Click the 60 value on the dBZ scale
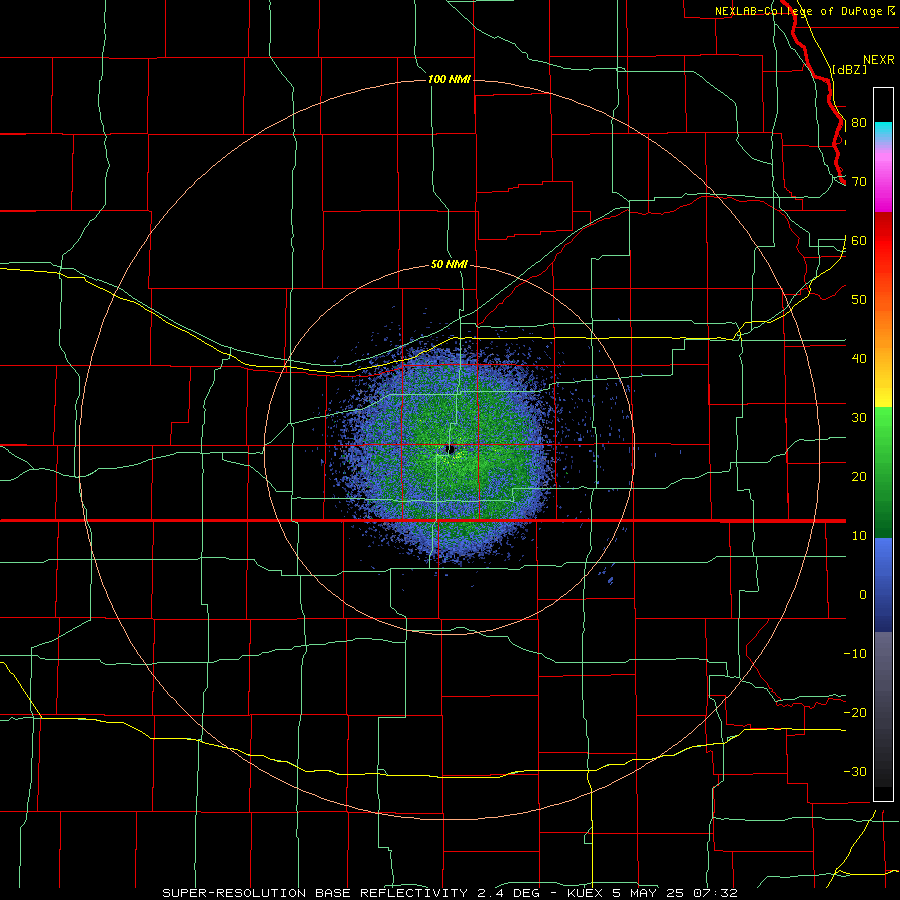Image resolution: width=900 pixels, height=900 pixels. [859, 241]
